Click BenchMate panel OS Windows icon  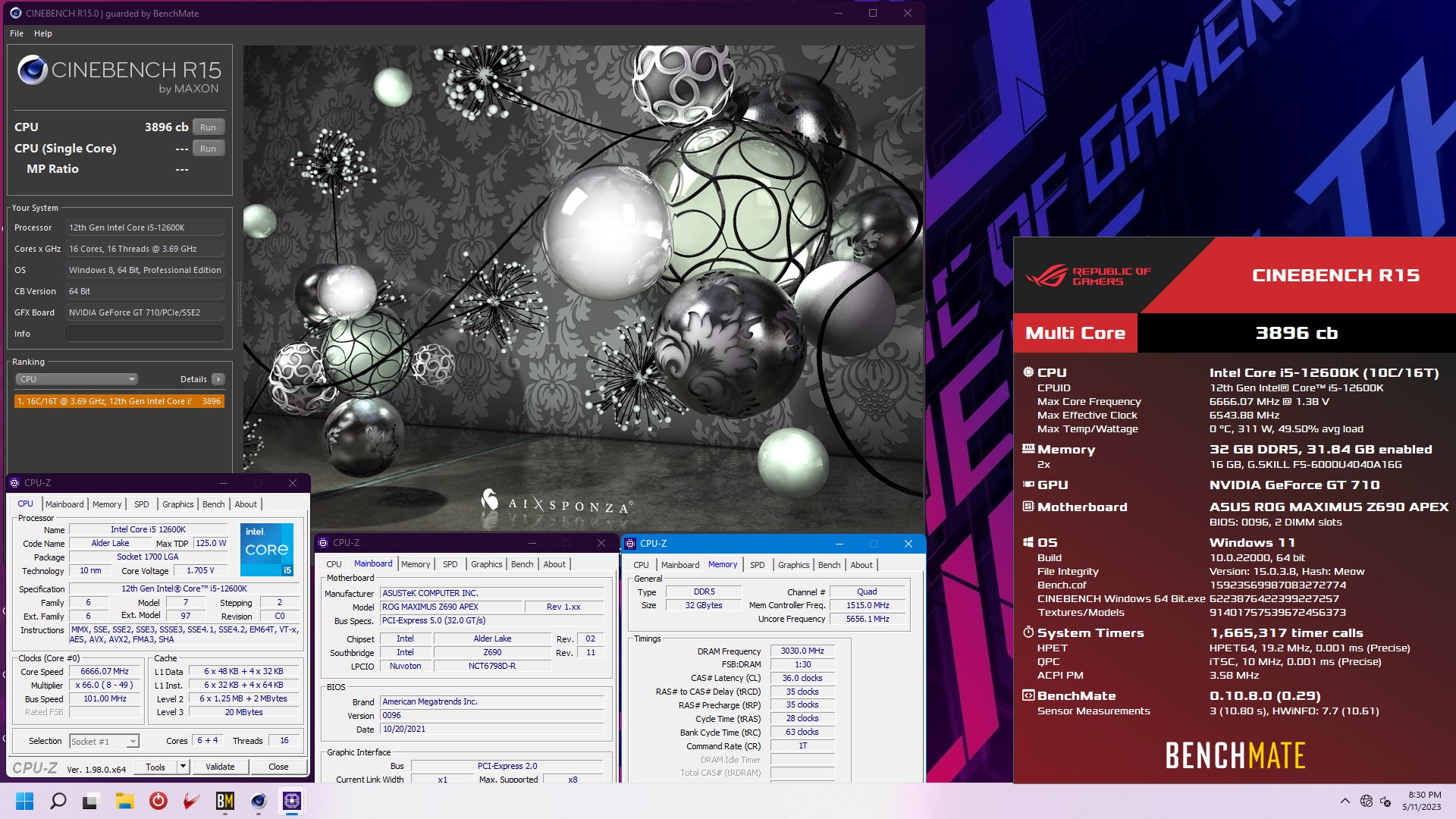1028,542
